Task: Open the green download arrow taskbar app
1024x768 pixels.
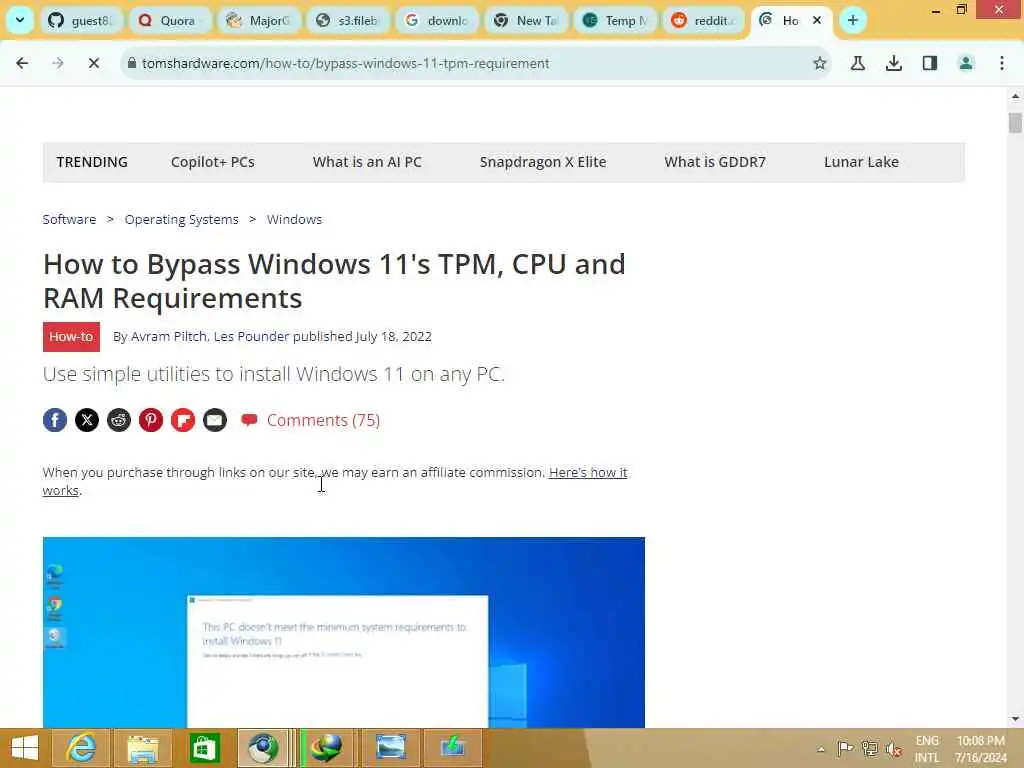Action: tap(452, 748)
